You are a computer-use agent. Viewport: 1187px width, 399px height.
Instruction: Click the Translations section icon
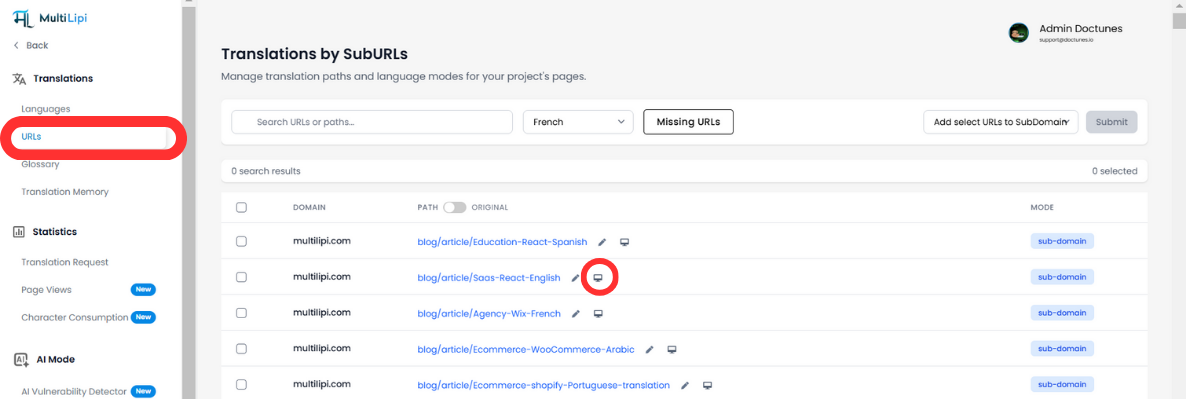[20, 79]
